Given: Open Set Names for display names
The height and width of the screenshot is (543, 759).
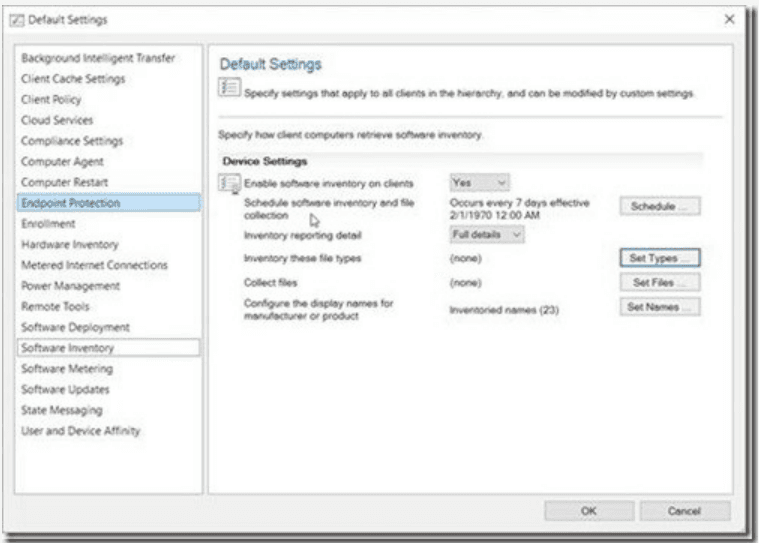Looking at the screenshot, I should click(659, 307).
